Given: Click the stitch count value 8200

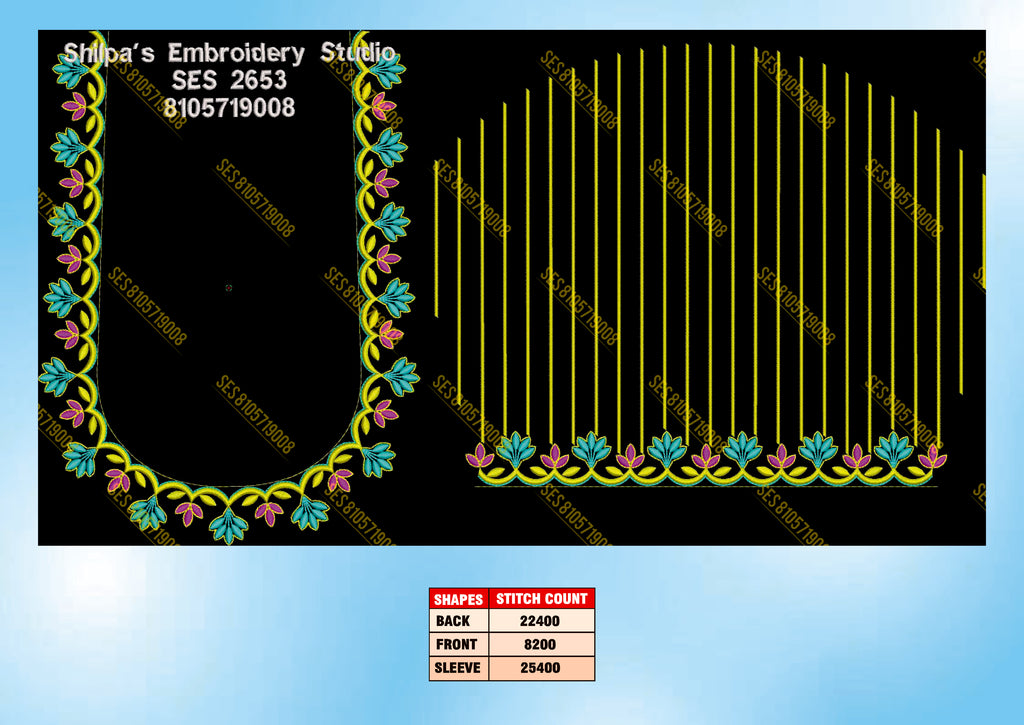Looking at the screenshot, I should coord(539,645).
